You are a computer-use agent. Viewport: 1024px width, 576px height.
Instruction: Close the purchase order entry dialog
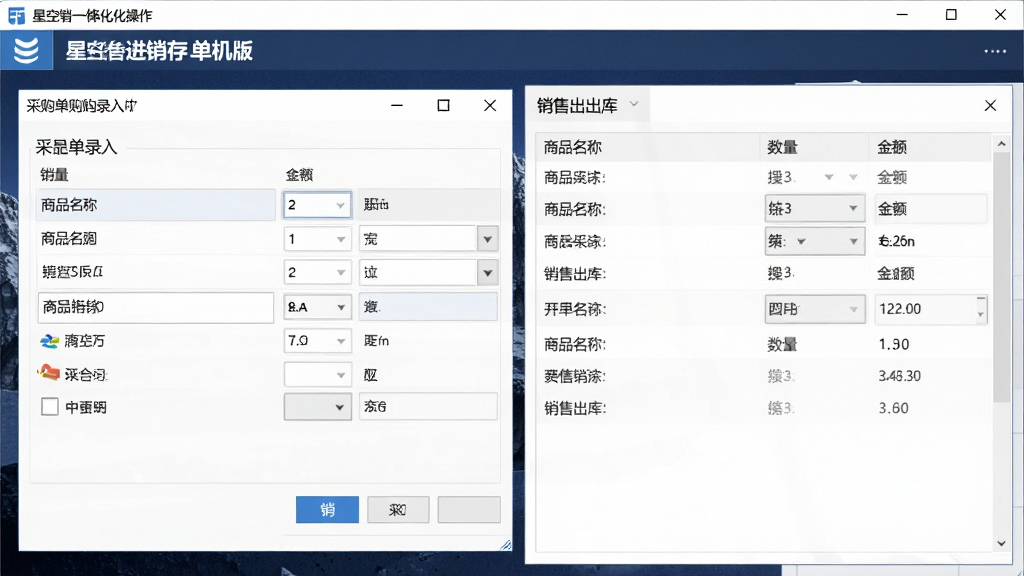tap(490, 106)
